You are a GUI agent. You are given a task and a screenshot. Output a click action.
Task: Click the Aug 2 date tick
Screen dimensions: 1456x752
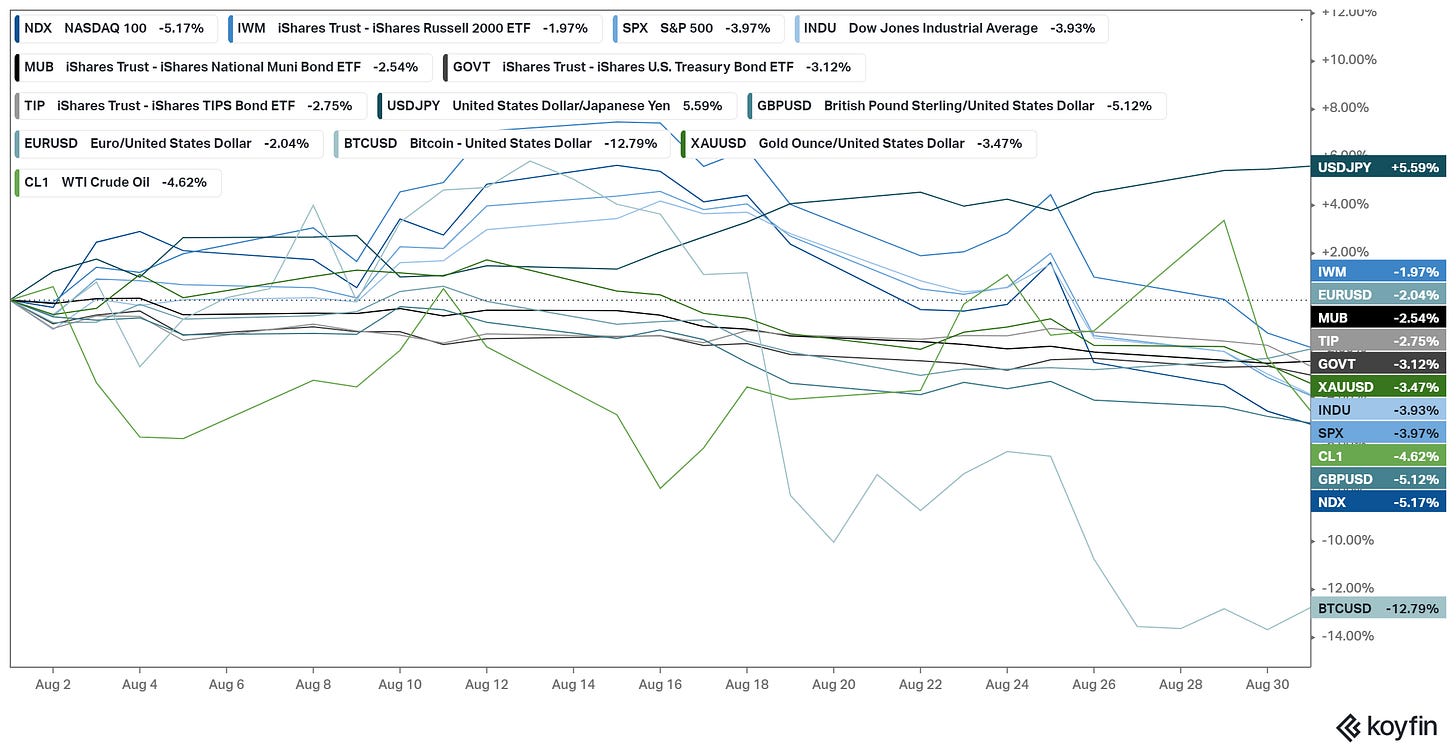pos(53,684)
